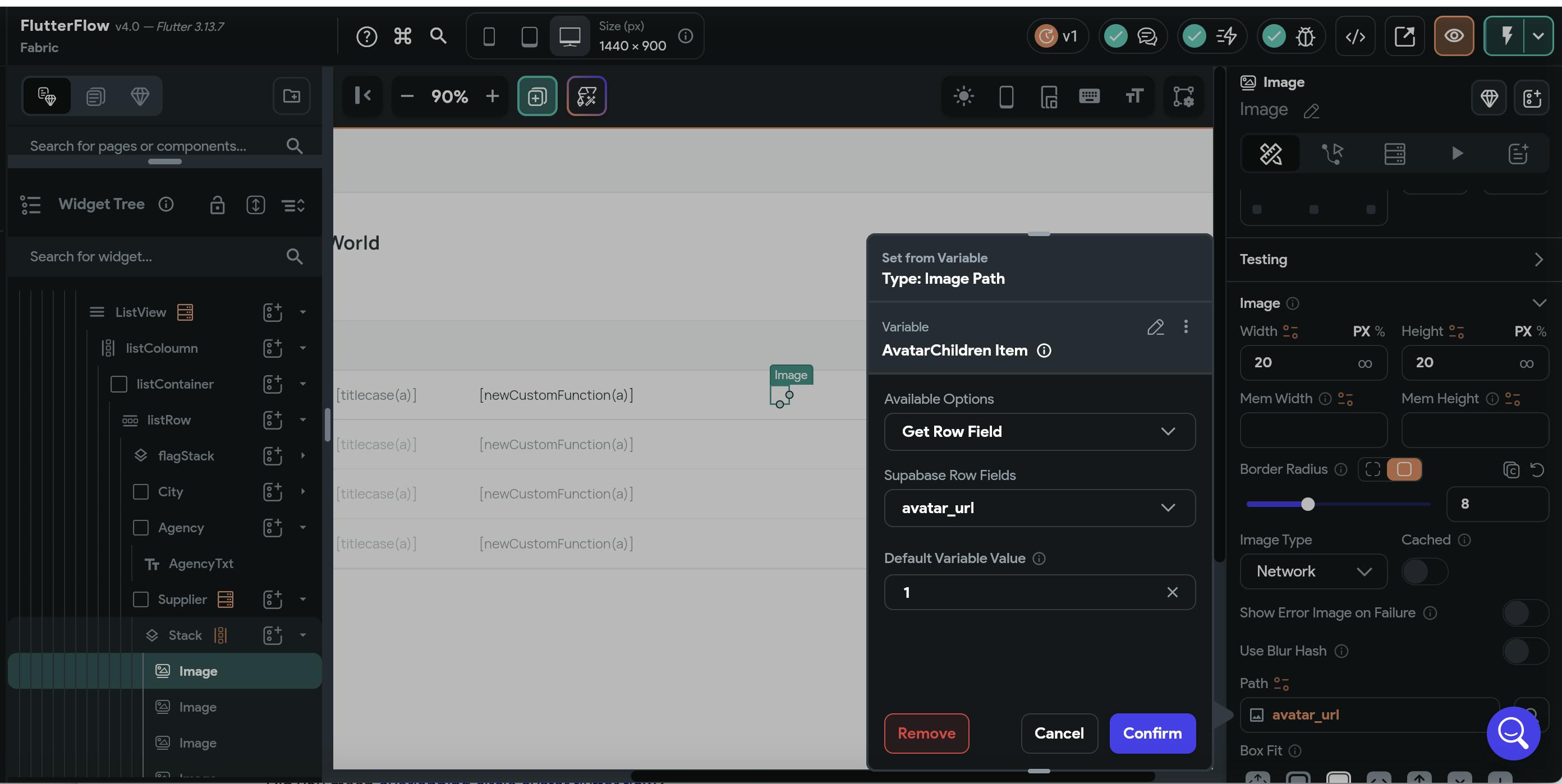
Task: Click the Remove button
Action: [926, 734]
